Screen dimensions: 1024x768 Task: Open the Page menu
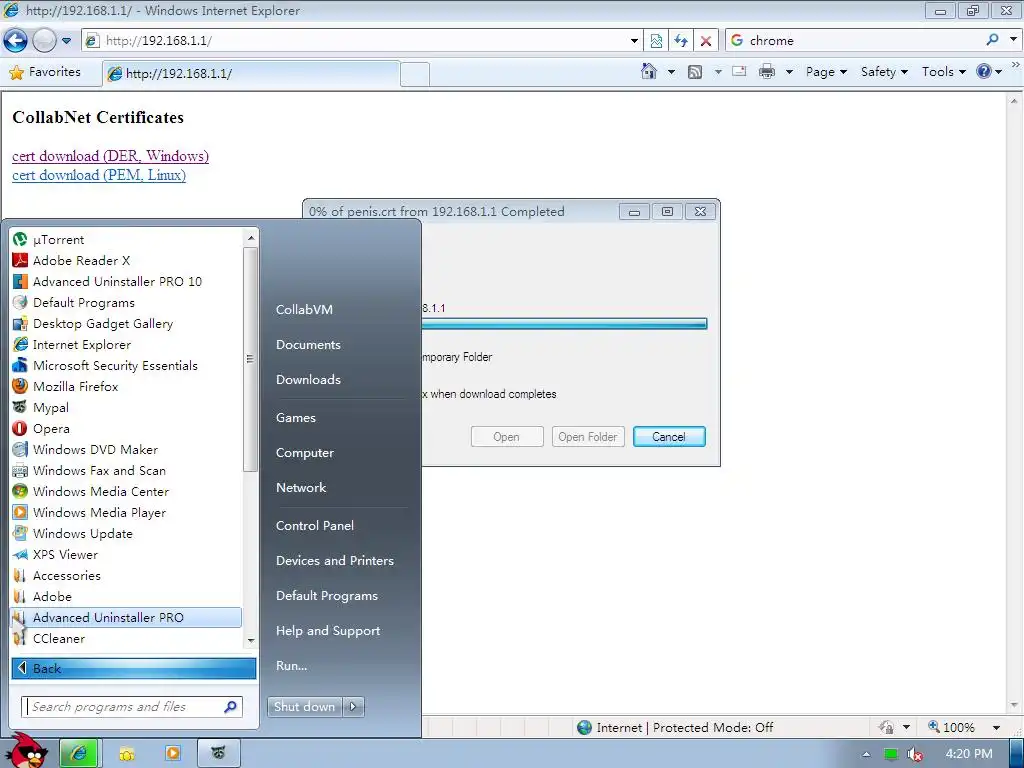point(826,72)
